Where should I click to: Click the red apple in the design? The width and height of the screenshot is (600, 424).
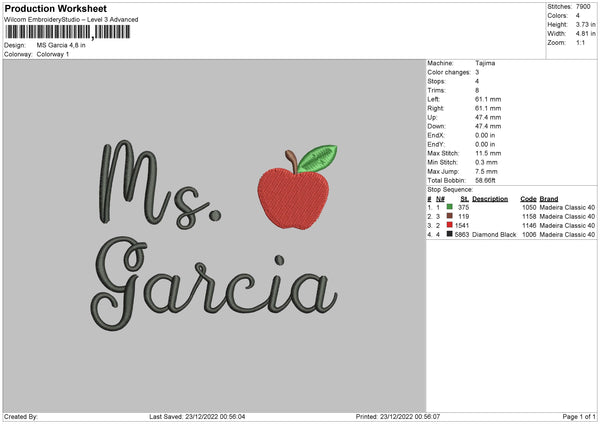pyautogui.click(x=294, y=196)
